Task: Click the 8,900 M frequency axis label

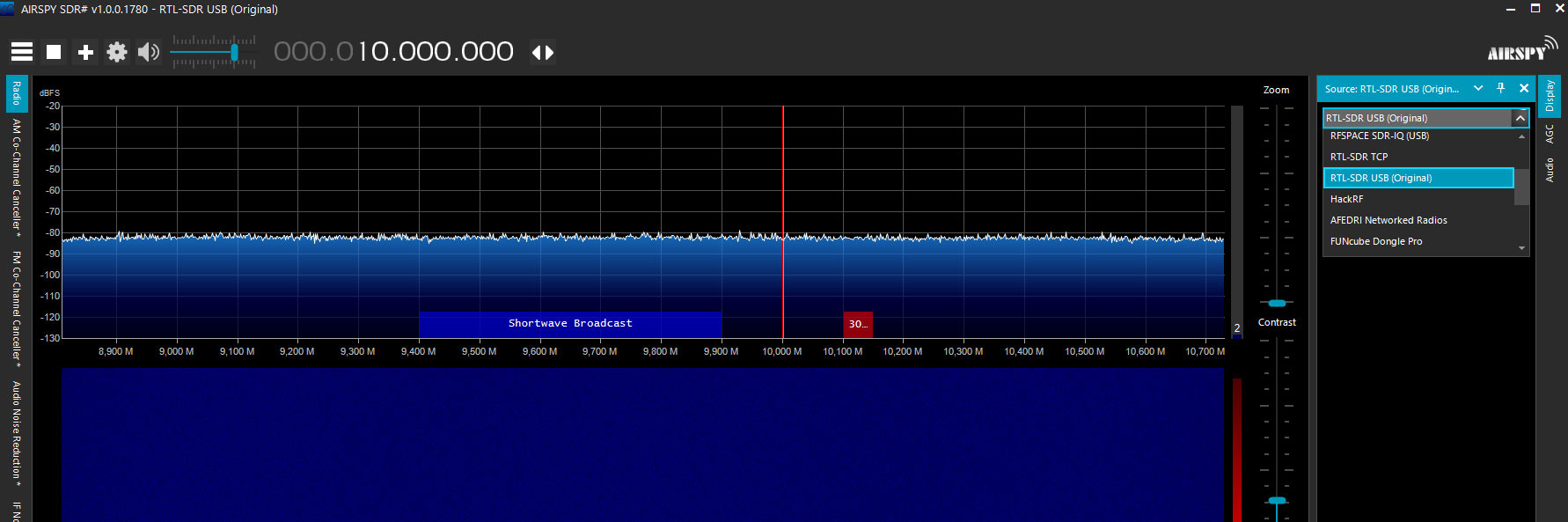Action: tap(115, 351)
